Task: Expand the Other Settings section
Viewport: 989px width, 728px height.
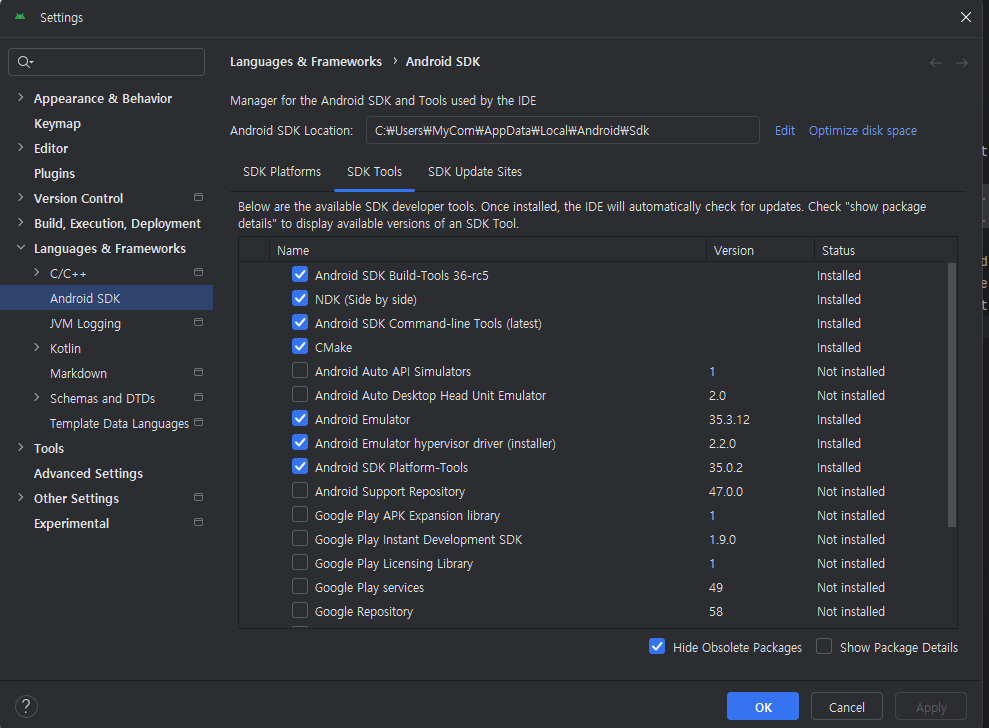Action: point(21,497)
